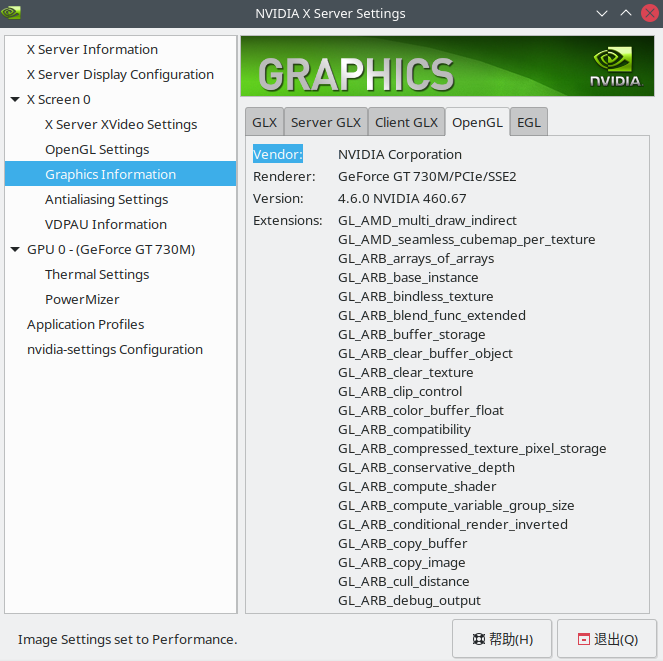Image resolution: width=663 pixels, height=661 pixels.
Task: Click the NVIDIA logo icon in title bar
Action: (11, 12)
